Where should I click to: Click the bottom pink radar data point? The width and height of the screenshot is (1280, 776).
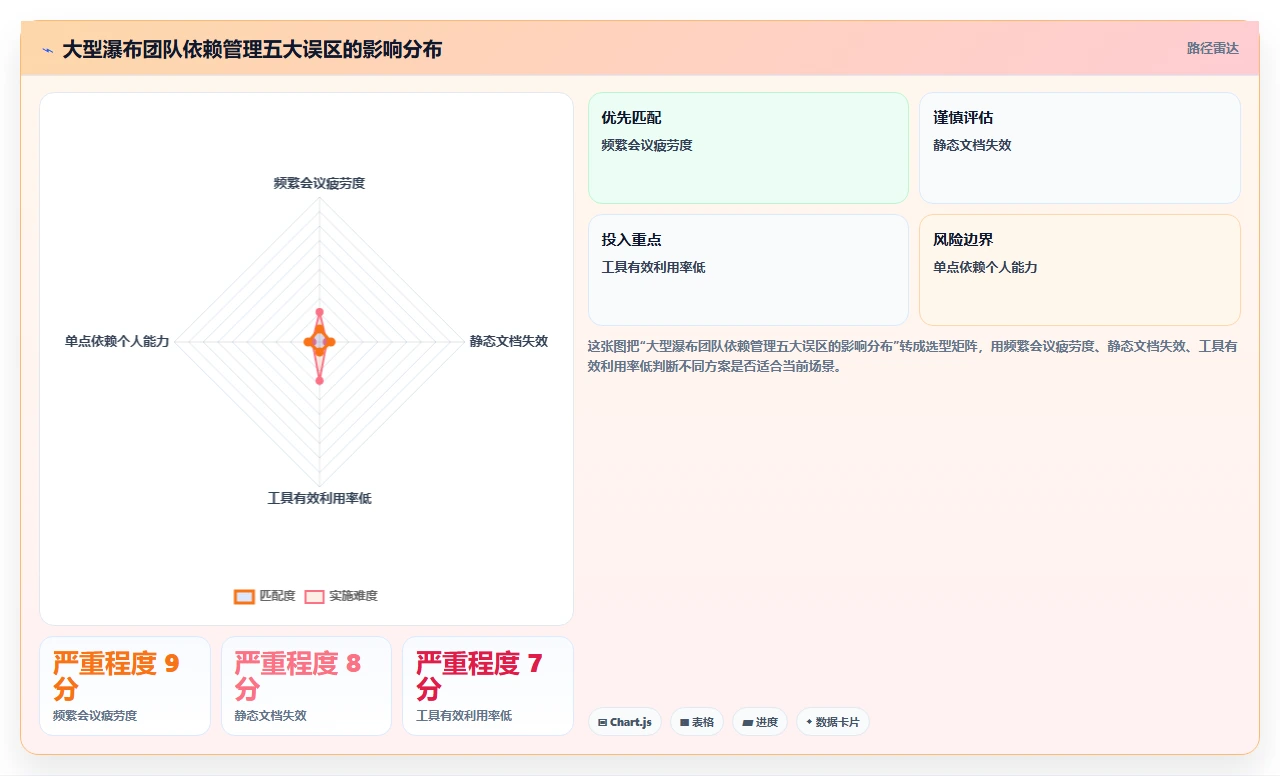tap(319, 380)
